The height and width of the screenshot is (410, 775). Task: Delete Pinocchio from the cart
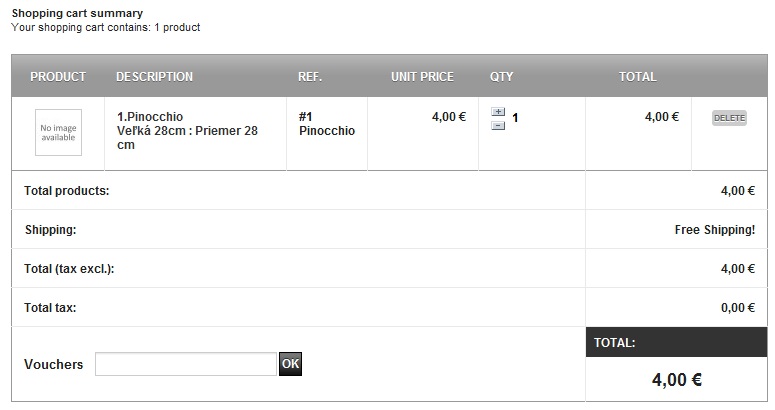point(729,118)
